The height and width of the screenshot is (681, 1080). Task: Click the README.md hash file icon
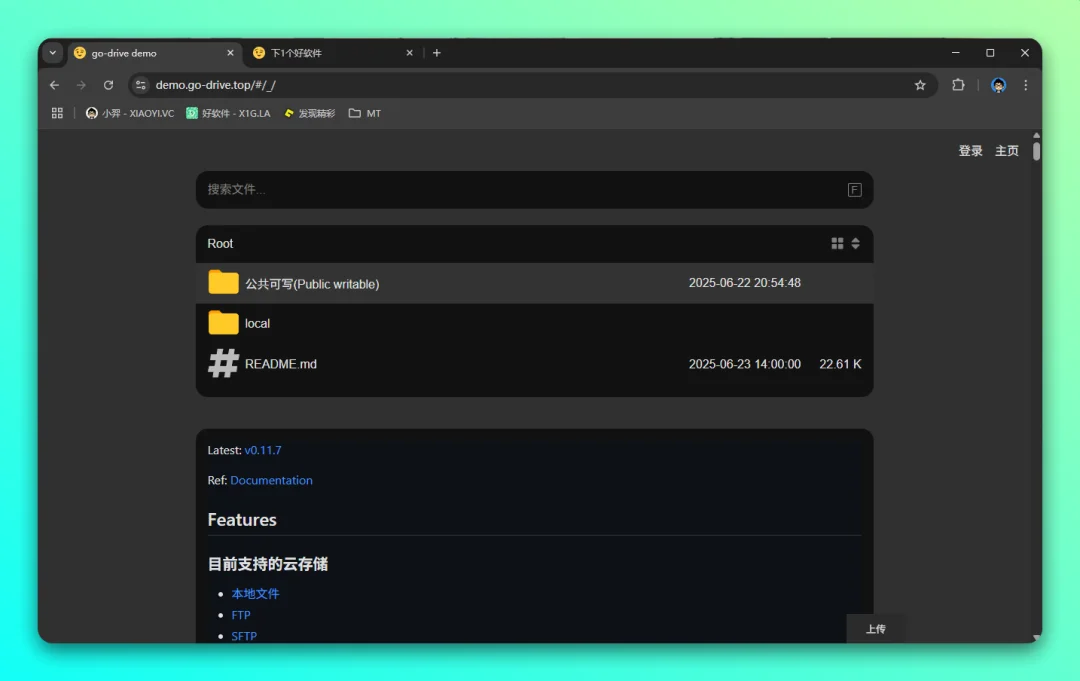pyautogui.click(x=223, y=364)
